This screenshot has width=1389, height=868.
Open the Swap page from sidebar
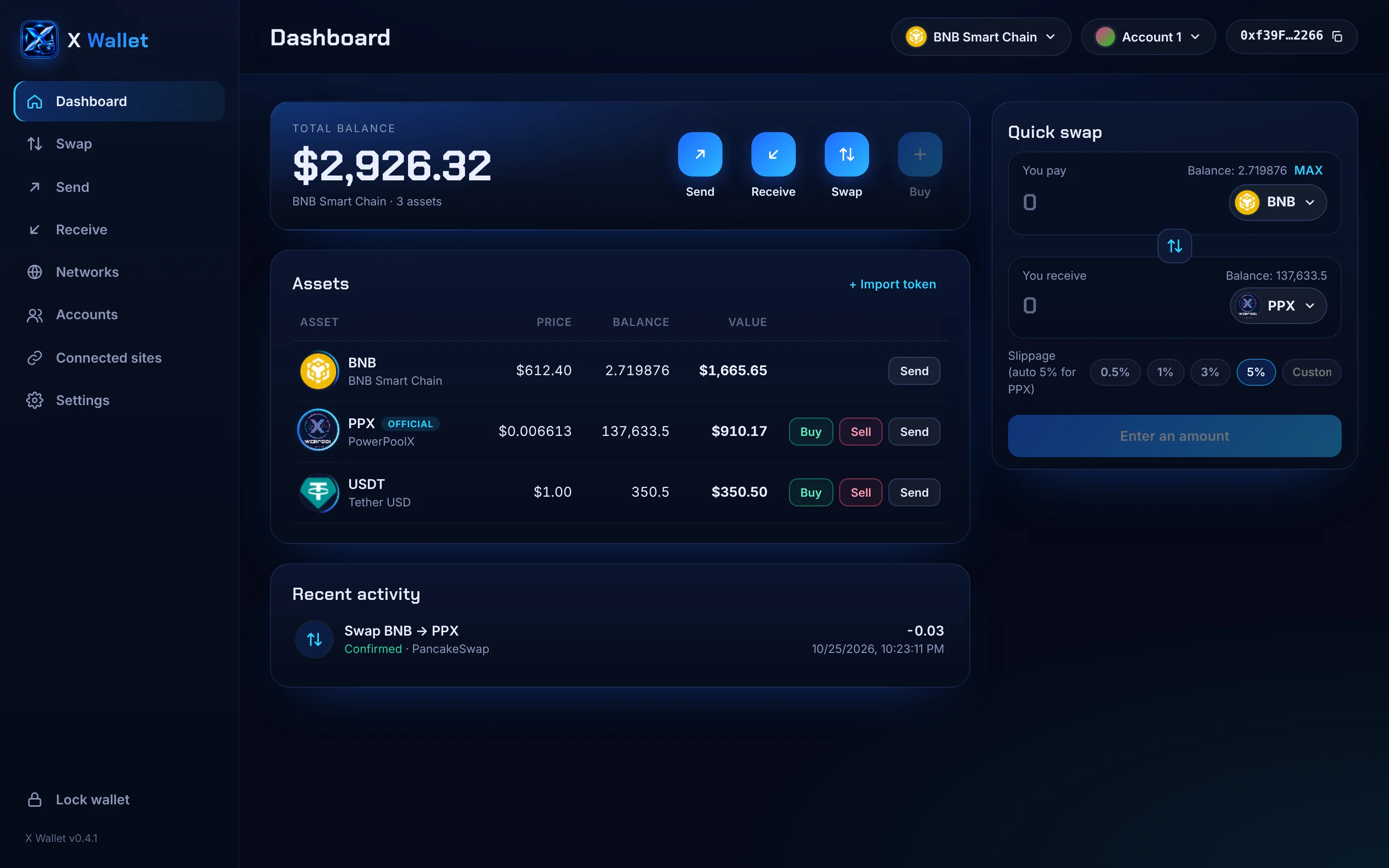(119, 144)
